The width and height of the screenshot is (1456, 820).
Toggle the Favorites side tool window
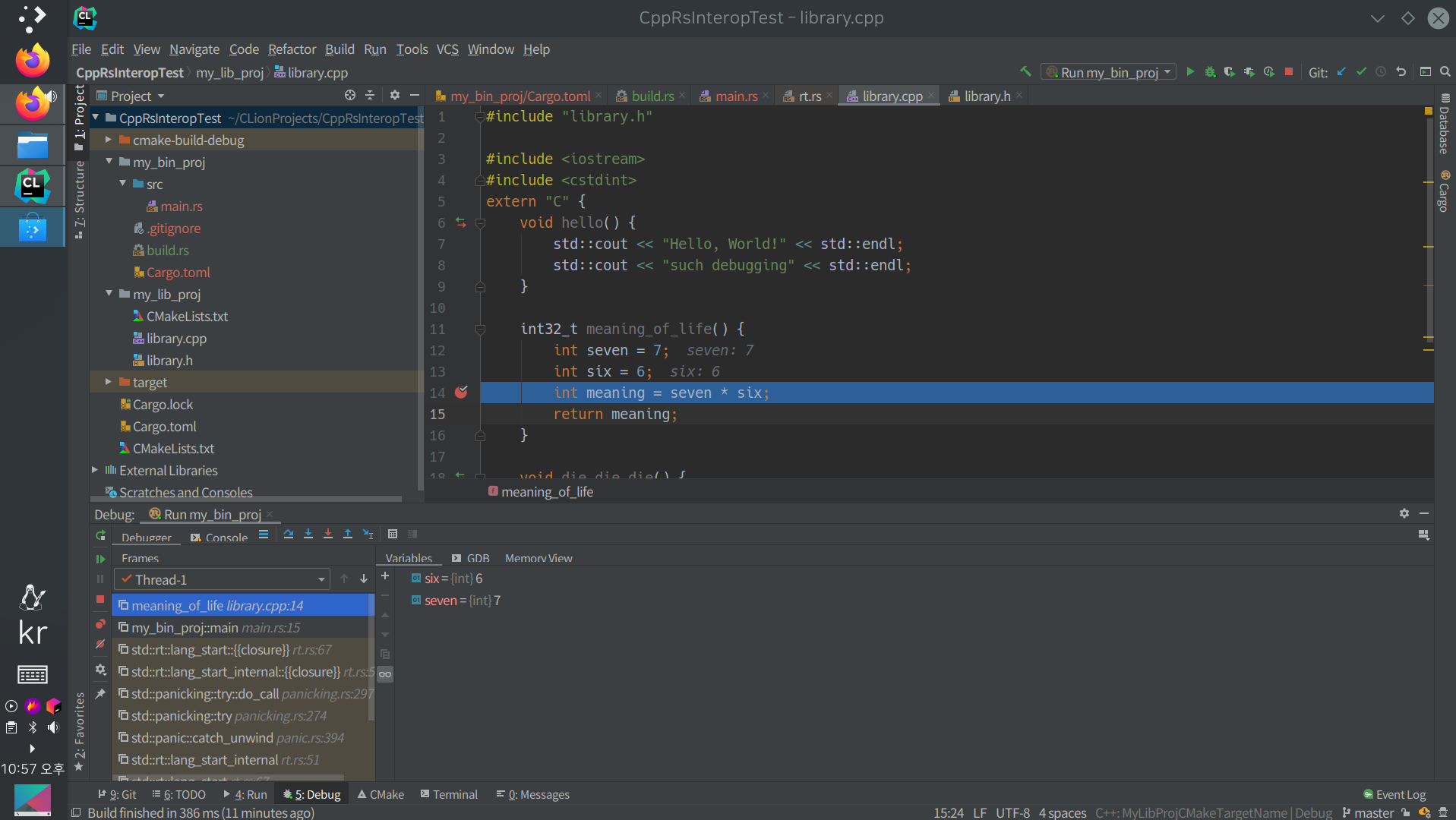(79, 732)
